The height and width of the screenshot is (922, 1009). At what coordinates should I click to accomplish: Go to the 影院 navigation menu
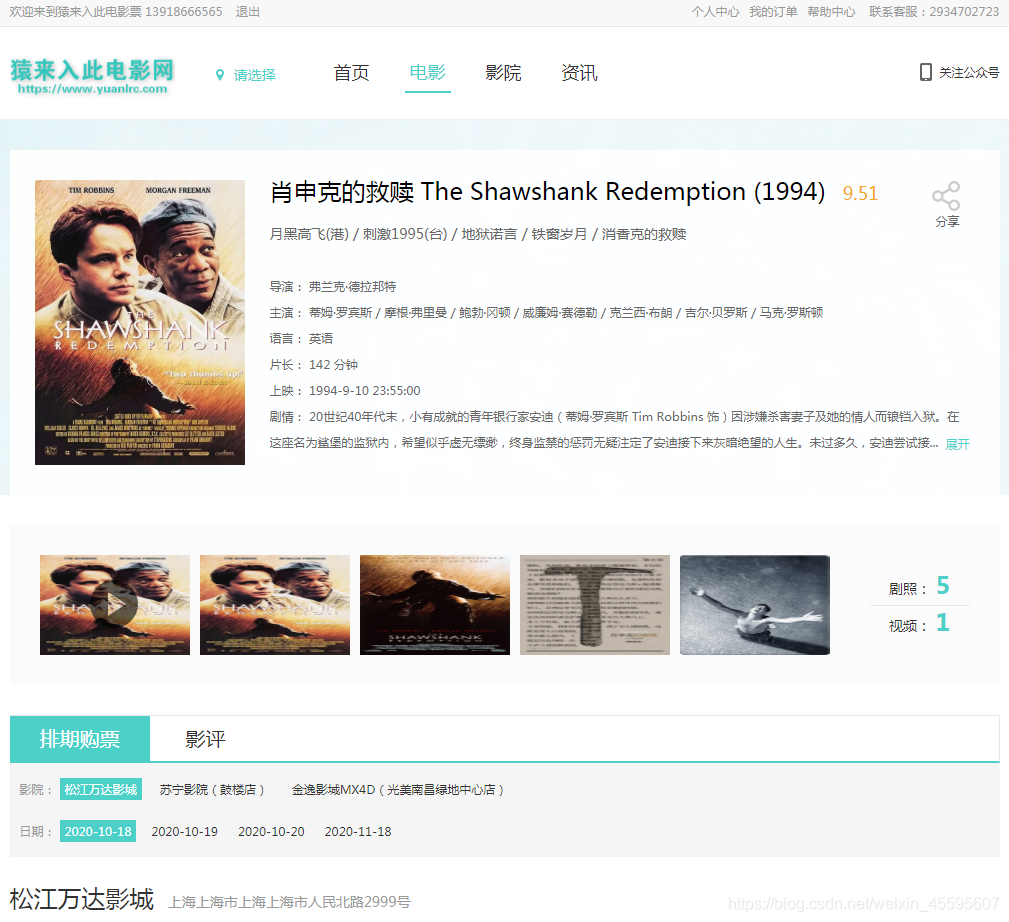coord(503,73)
